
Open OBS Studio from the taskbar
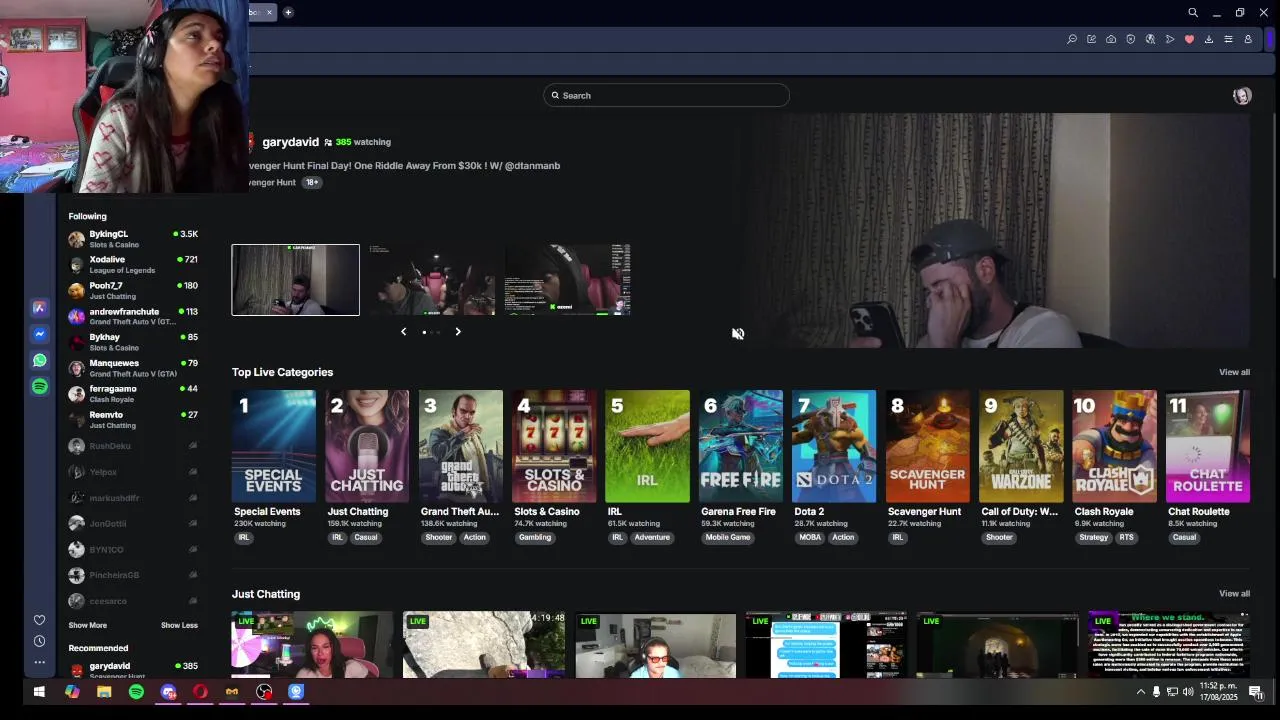coord(264,692)
